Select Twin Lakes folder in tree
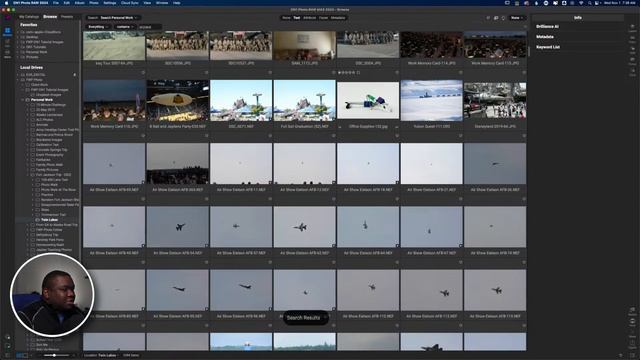 click(x=49, y=220)
